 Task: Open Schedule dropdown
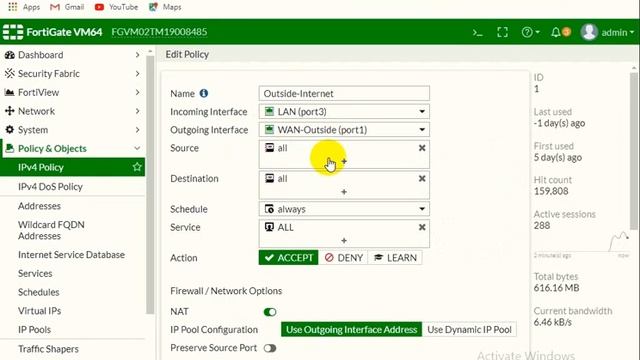click(x=344, y=209)
